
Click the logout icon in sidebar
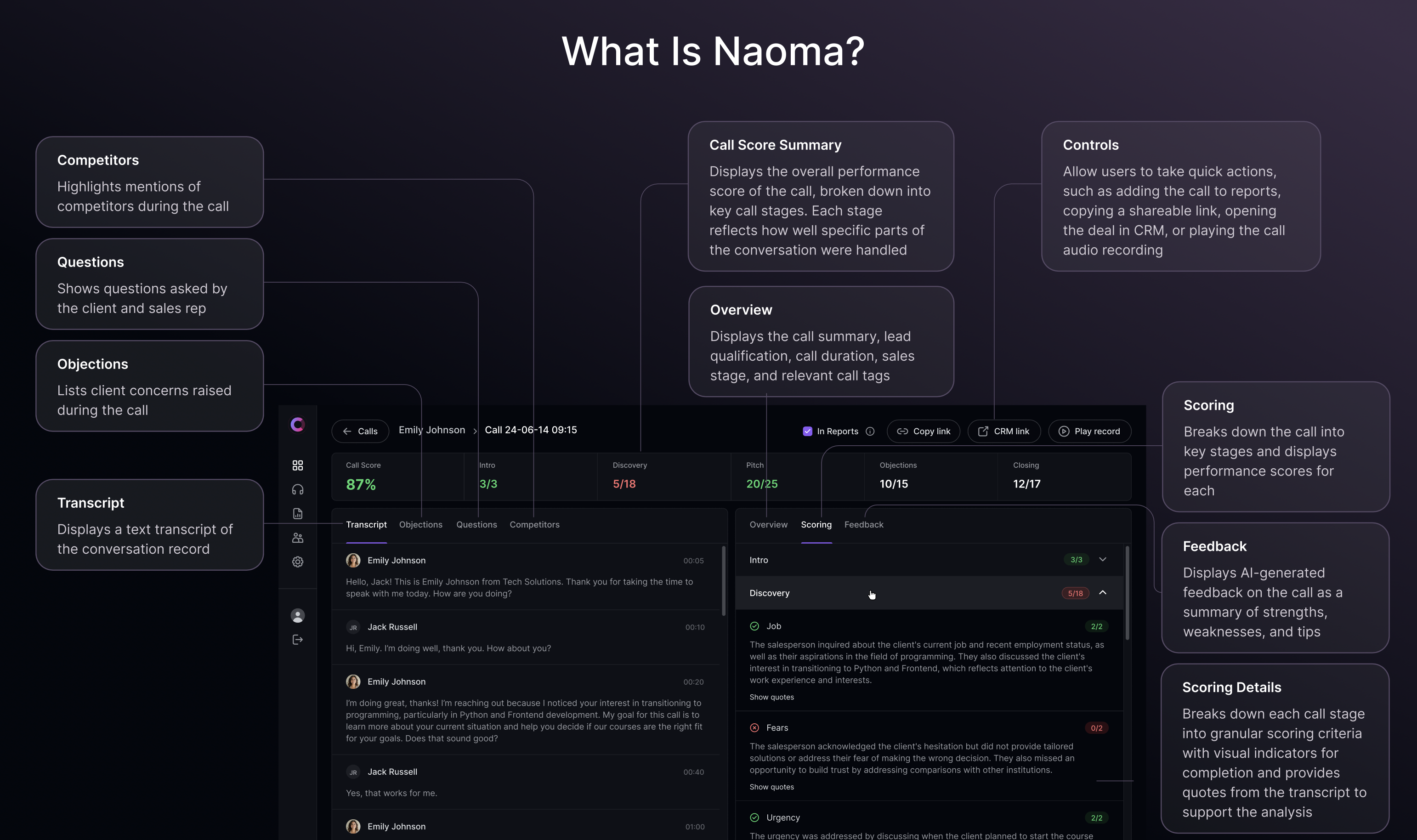(x=298, y=640)
